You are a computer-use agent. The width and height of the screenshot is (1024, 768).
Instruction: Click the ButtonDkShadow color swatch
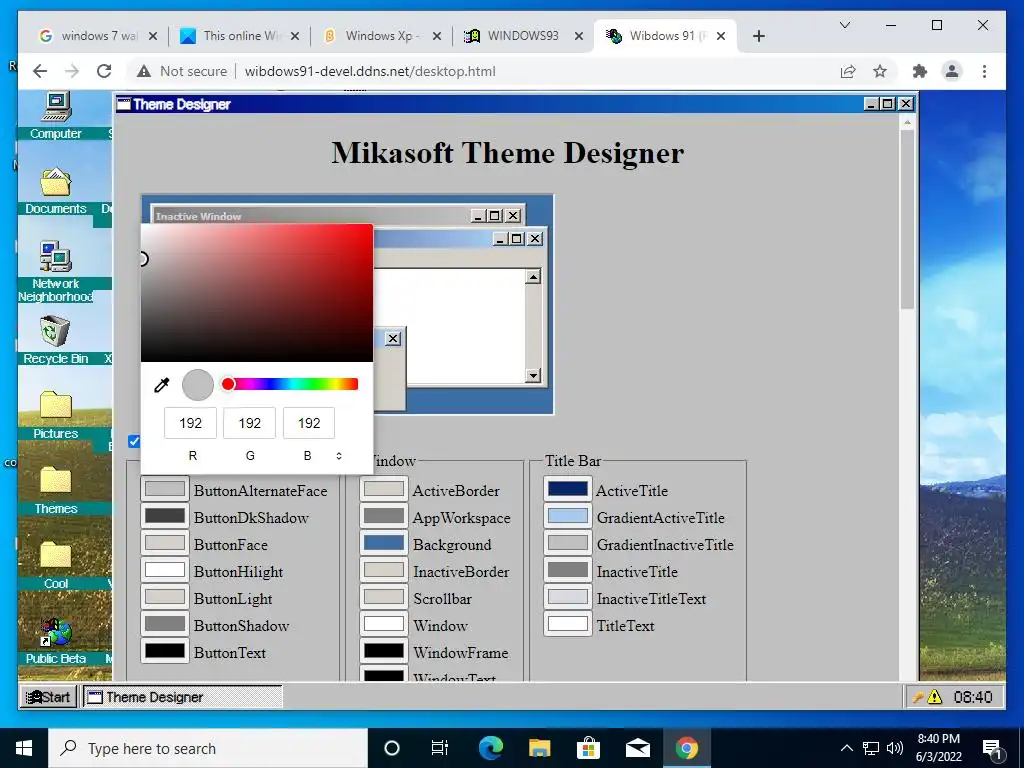165,516
